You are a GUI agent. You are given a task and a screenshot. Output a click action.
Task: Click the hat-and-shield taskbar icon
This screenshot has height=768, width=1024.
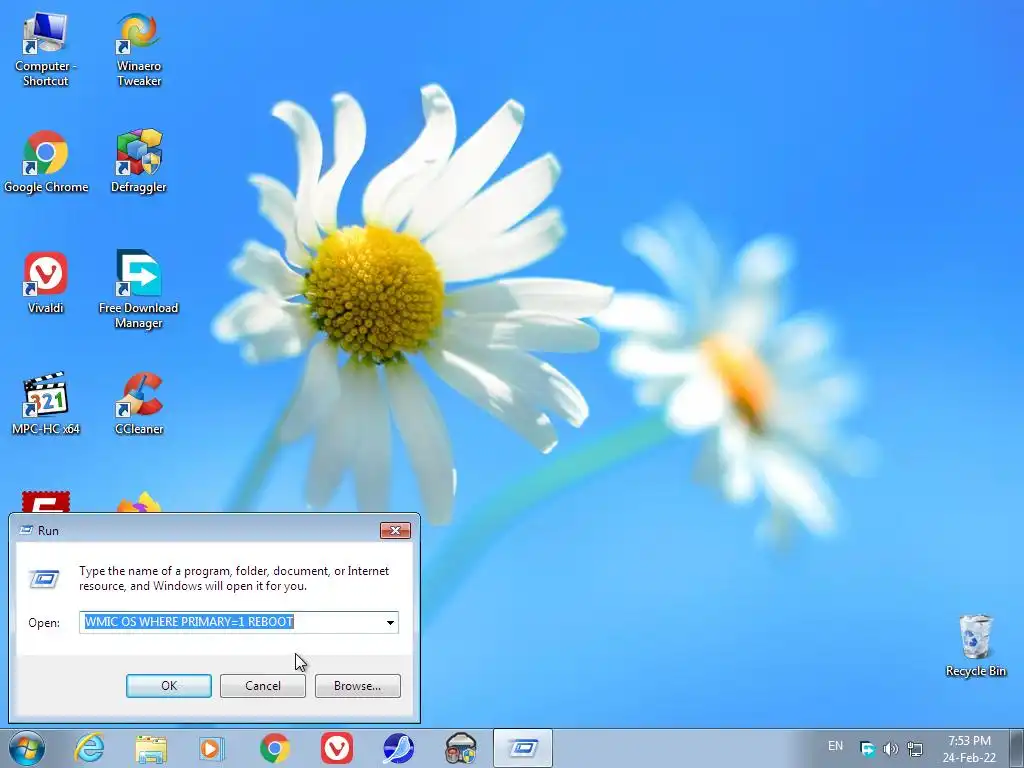point(460,748)
